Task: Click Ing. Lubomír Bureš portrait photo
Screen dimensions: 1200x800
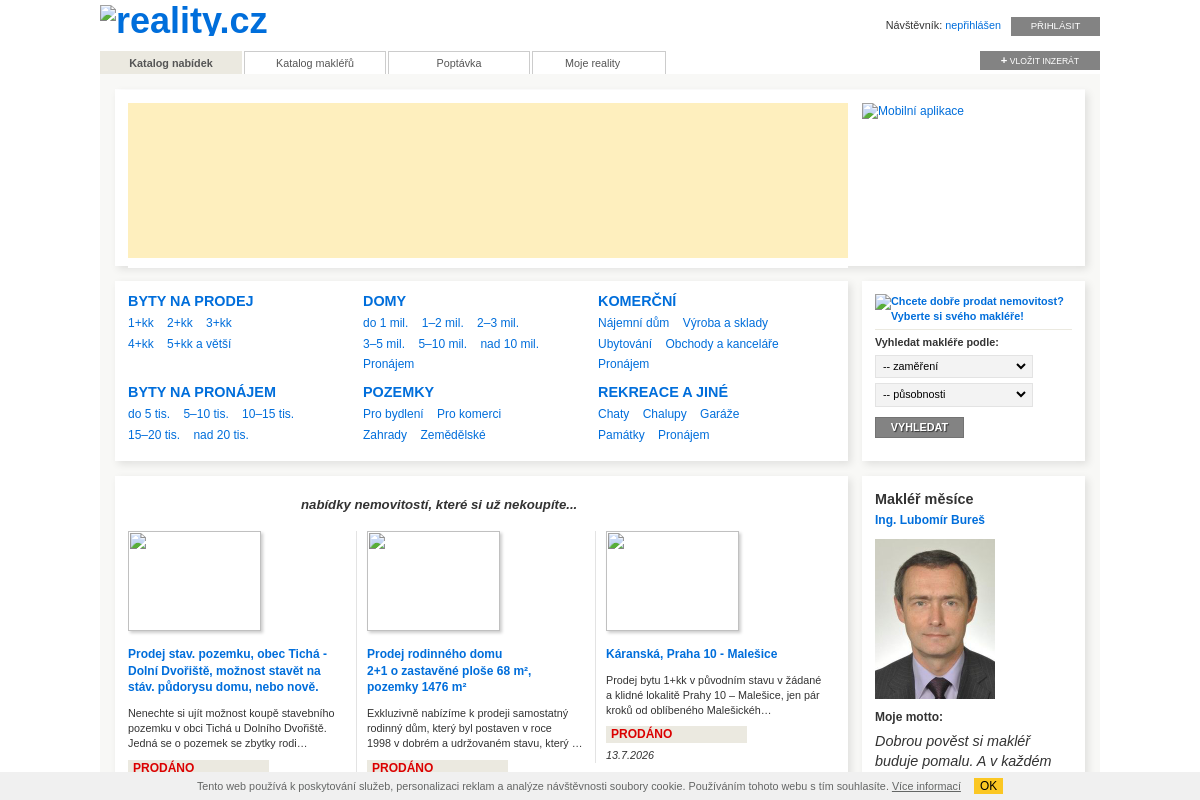Action: click(935, 619)
